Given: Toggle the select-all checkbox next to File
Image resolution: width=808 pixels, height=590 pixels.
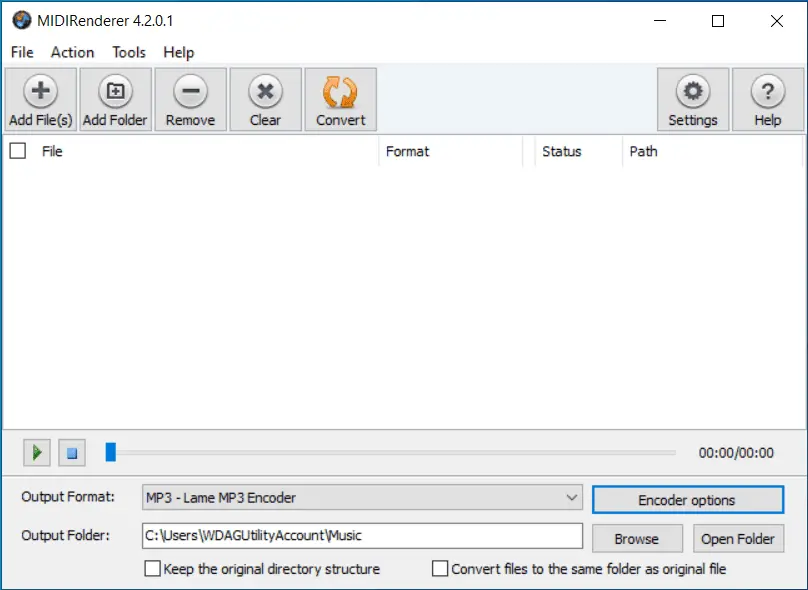Looking at the screenshot, I should coord(18,151).
